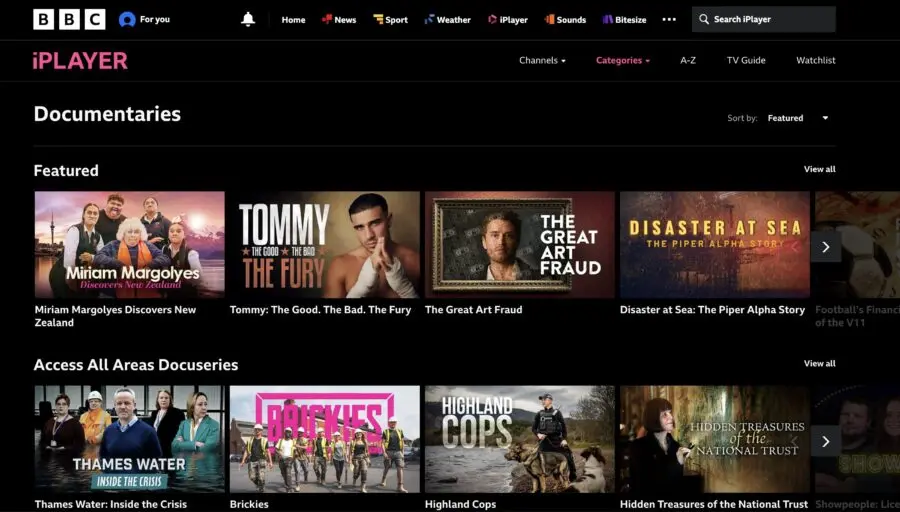Go to the Watchlist page
This screenshot has height=512, width=900.
[x=815, y=60]
